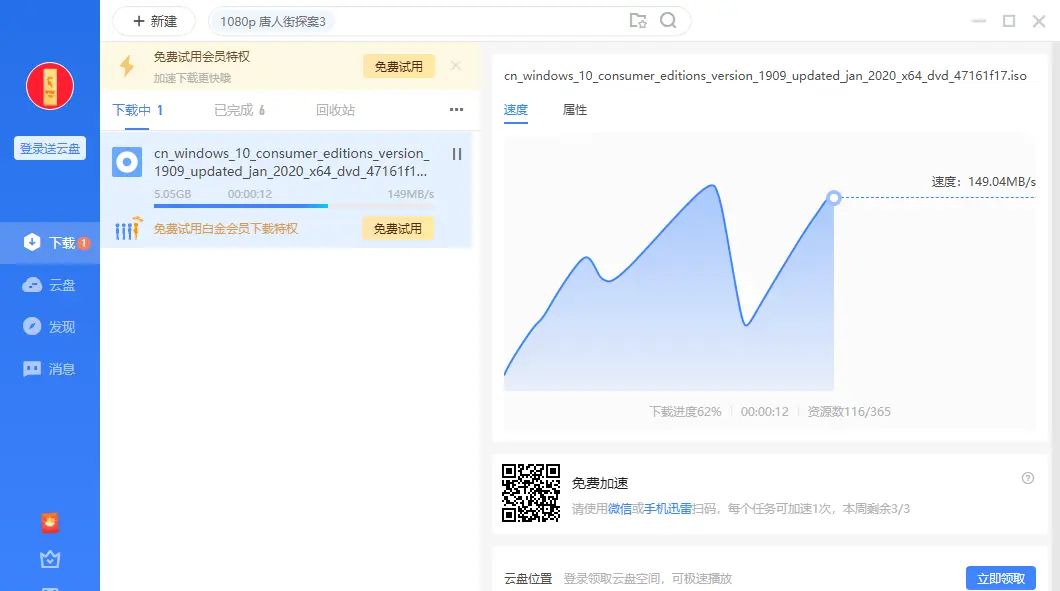The height and width of the screenshot is (591, 1060).
Task: Click the help question mark icon
Action: (1028, 478)
